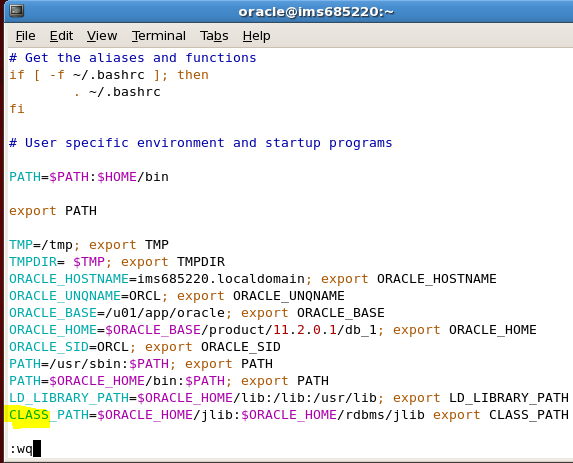Open the Terminal menu
The height and width of the screenshot is (463, 573).
point(159,36)
